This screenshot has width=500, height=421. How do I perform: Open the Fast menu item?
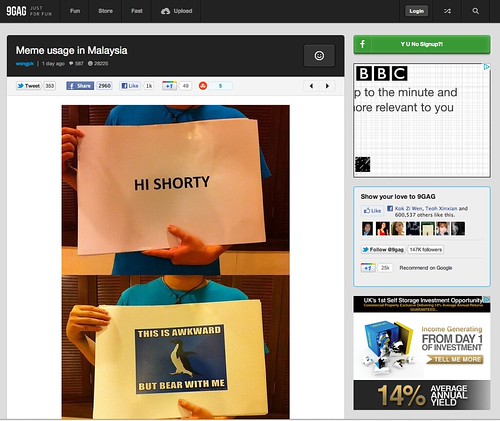137,11
